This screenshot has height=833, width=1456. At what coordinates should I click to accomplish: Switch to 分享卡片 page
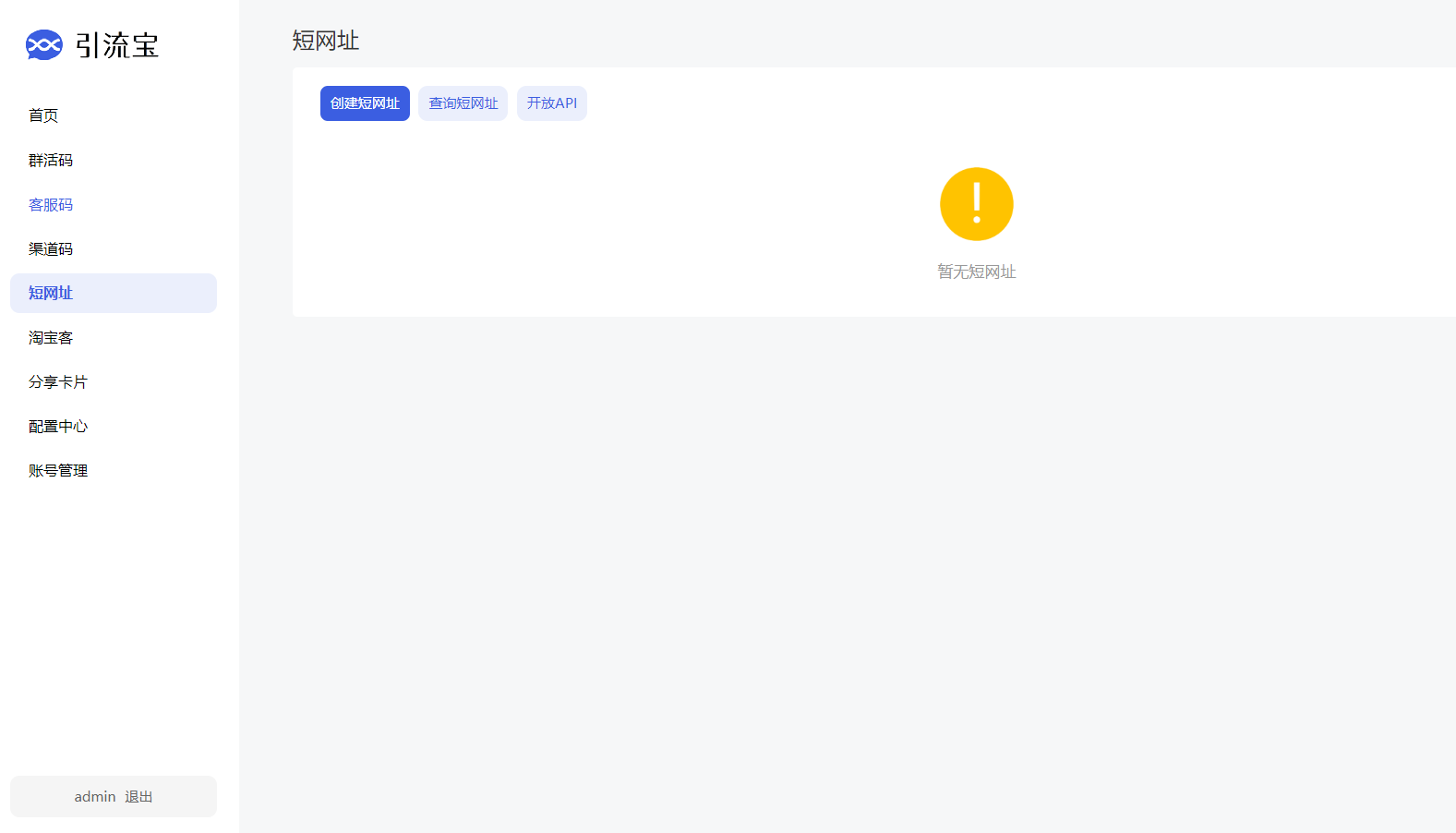coord(58,381)
